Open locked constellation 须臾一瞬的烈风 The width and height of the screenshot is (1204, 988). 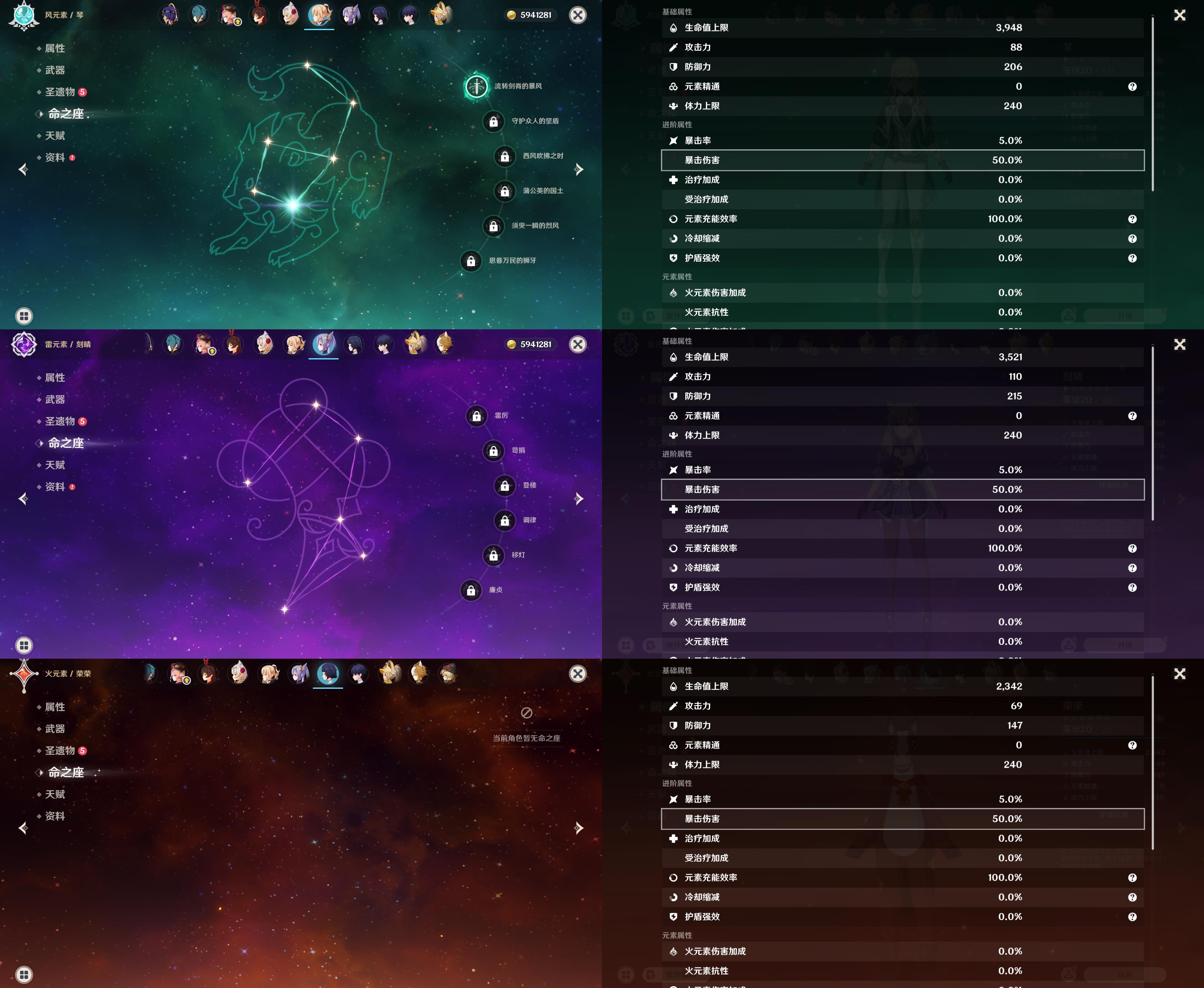pyautogui.click(x=493, y=226)
